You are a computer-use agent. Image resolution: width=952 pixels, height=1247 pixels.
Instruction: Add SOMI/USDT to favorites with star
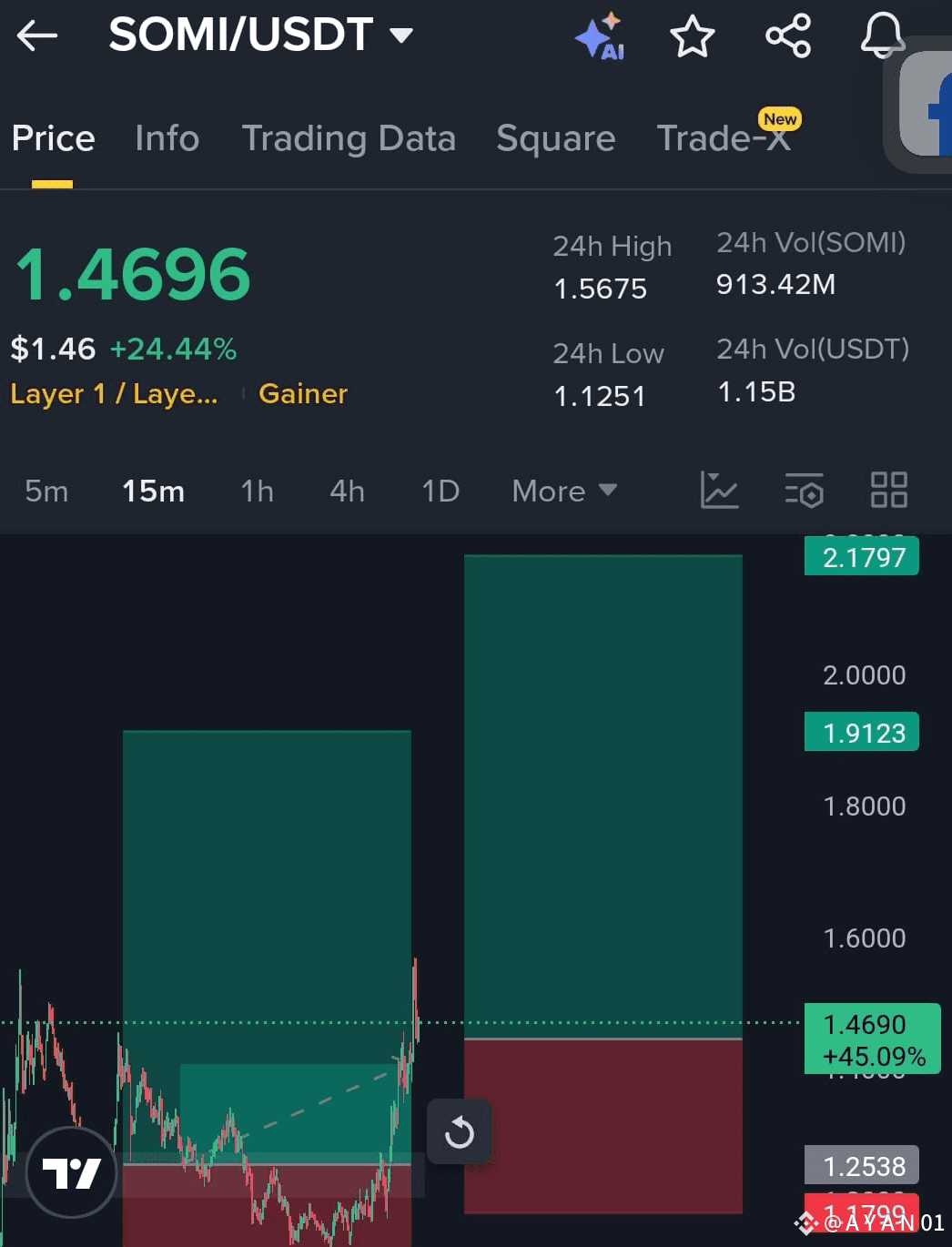tap(693, 36)
